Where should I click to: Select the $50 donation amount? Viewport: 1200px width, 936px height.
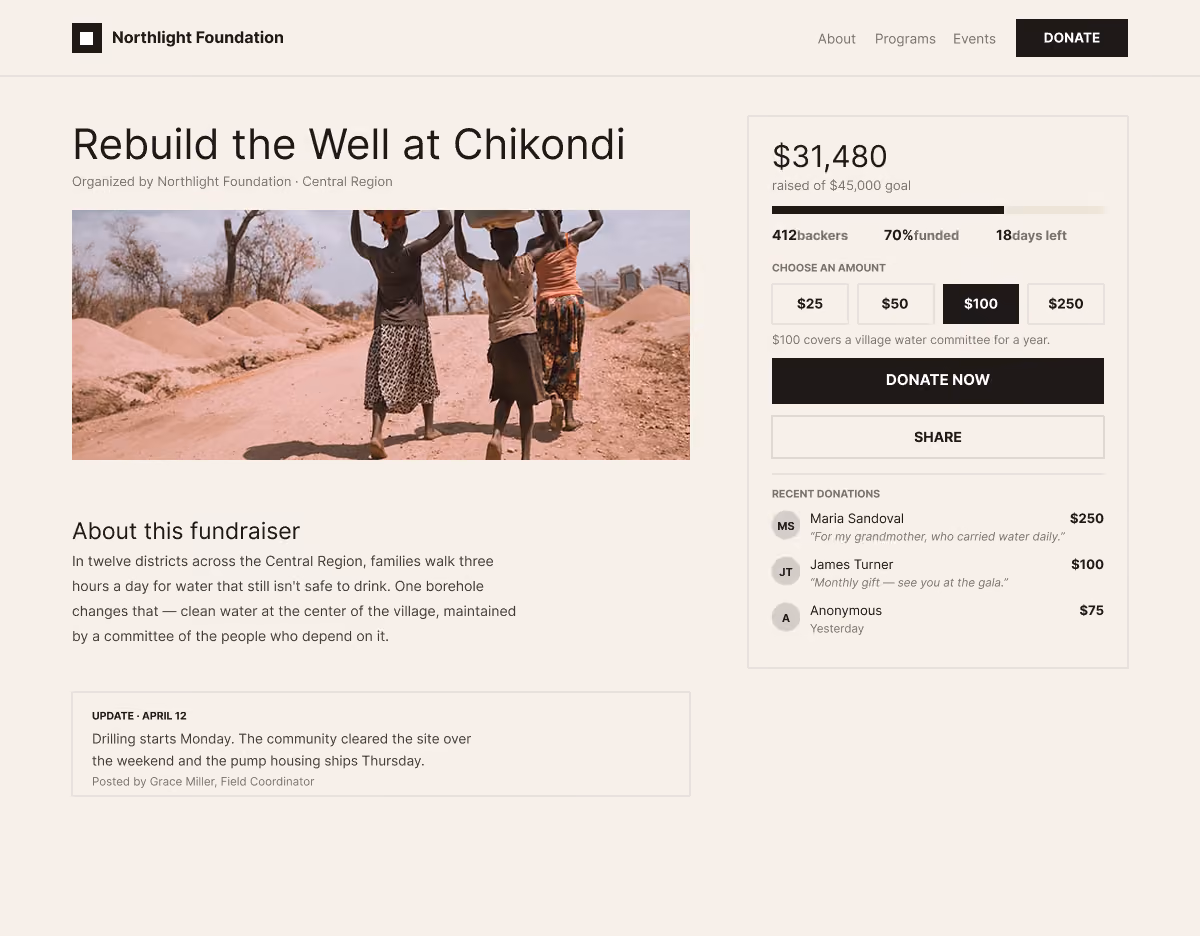click(x=895, y=304)
